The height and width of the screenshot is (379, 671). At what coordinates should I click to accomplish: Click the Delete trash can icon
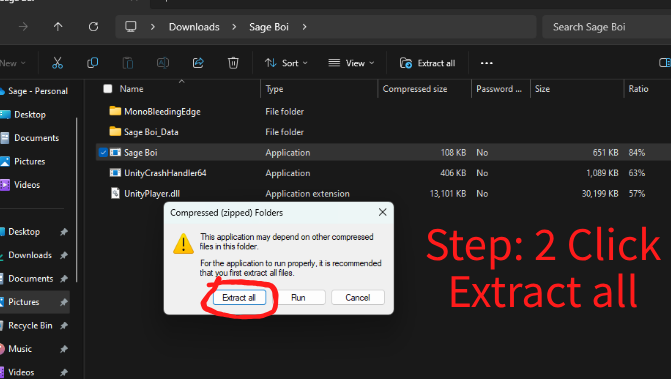233,63
